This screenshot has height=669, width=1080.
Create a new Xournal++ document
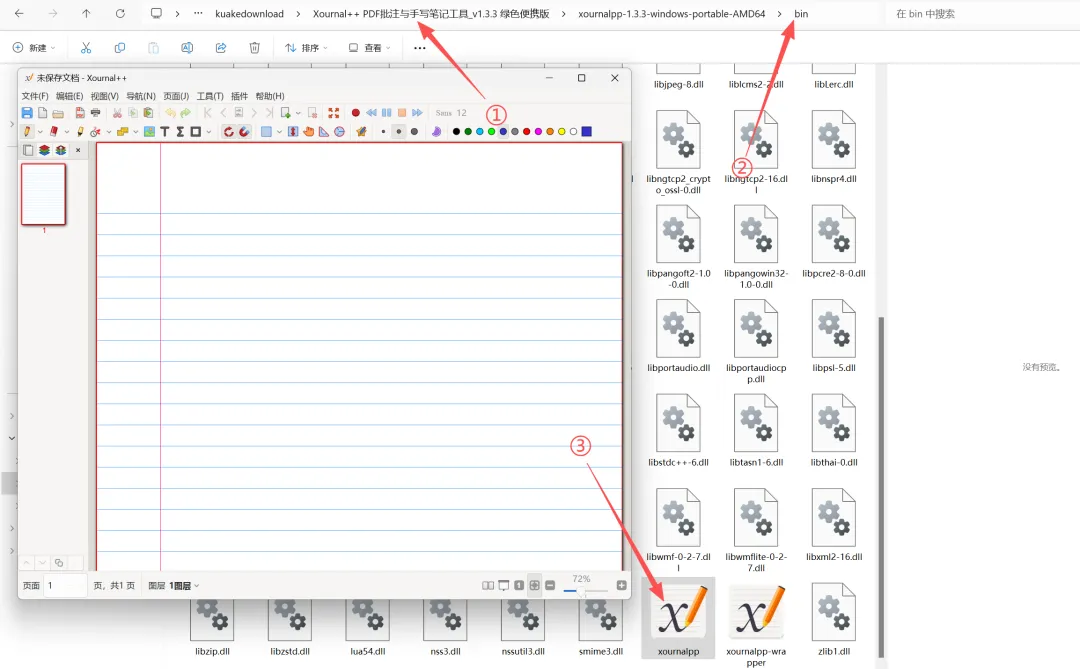point(43,112)
